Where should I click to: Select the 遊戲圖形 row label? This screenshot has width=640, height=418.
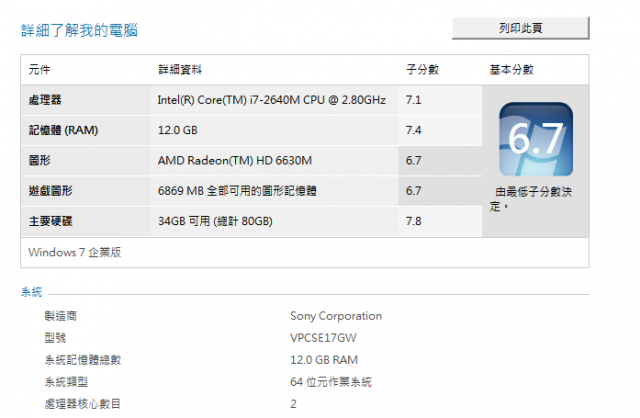[51, 191]
